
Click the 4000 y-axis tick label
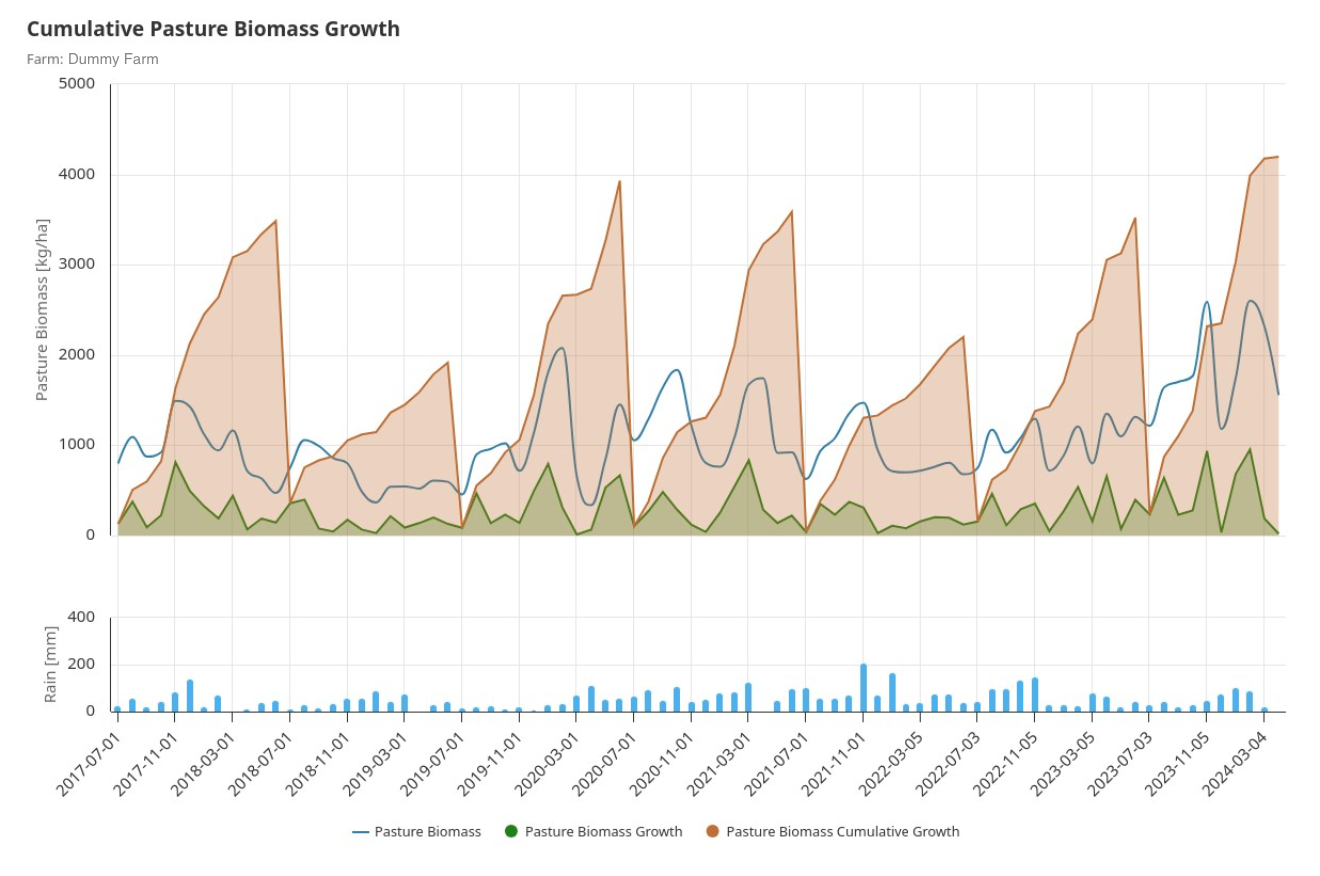click(x=78, y=175)
